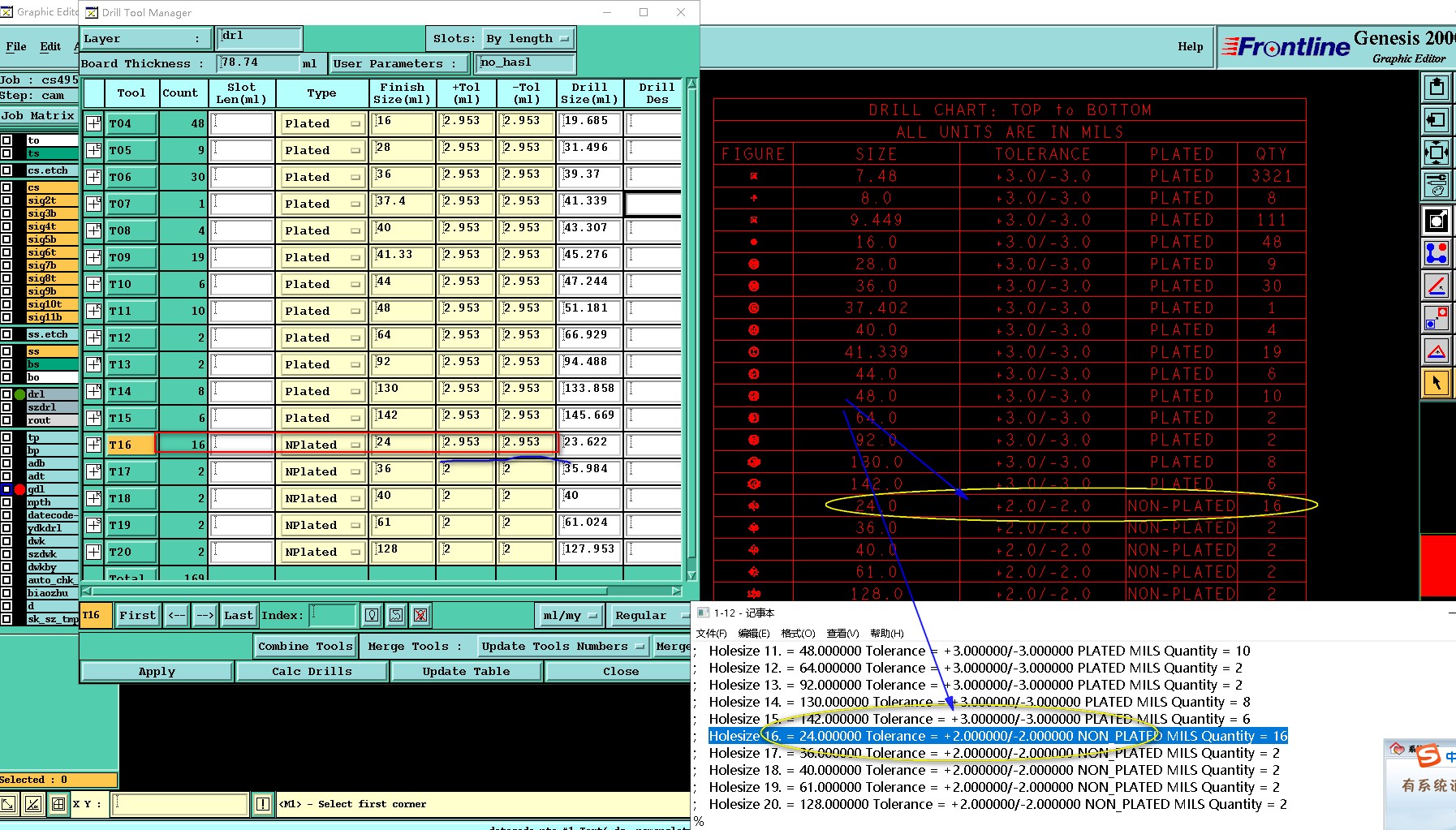The image size is (1456, 830).
Task: Click the Finish Size field for T07
Action: [x=403, y=204]
